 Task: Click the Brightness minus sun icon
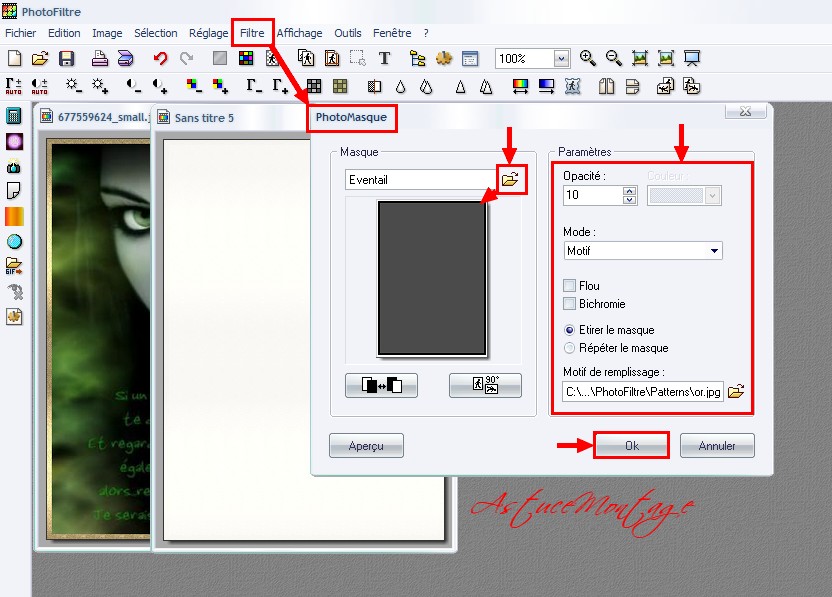tap(73, 86)
